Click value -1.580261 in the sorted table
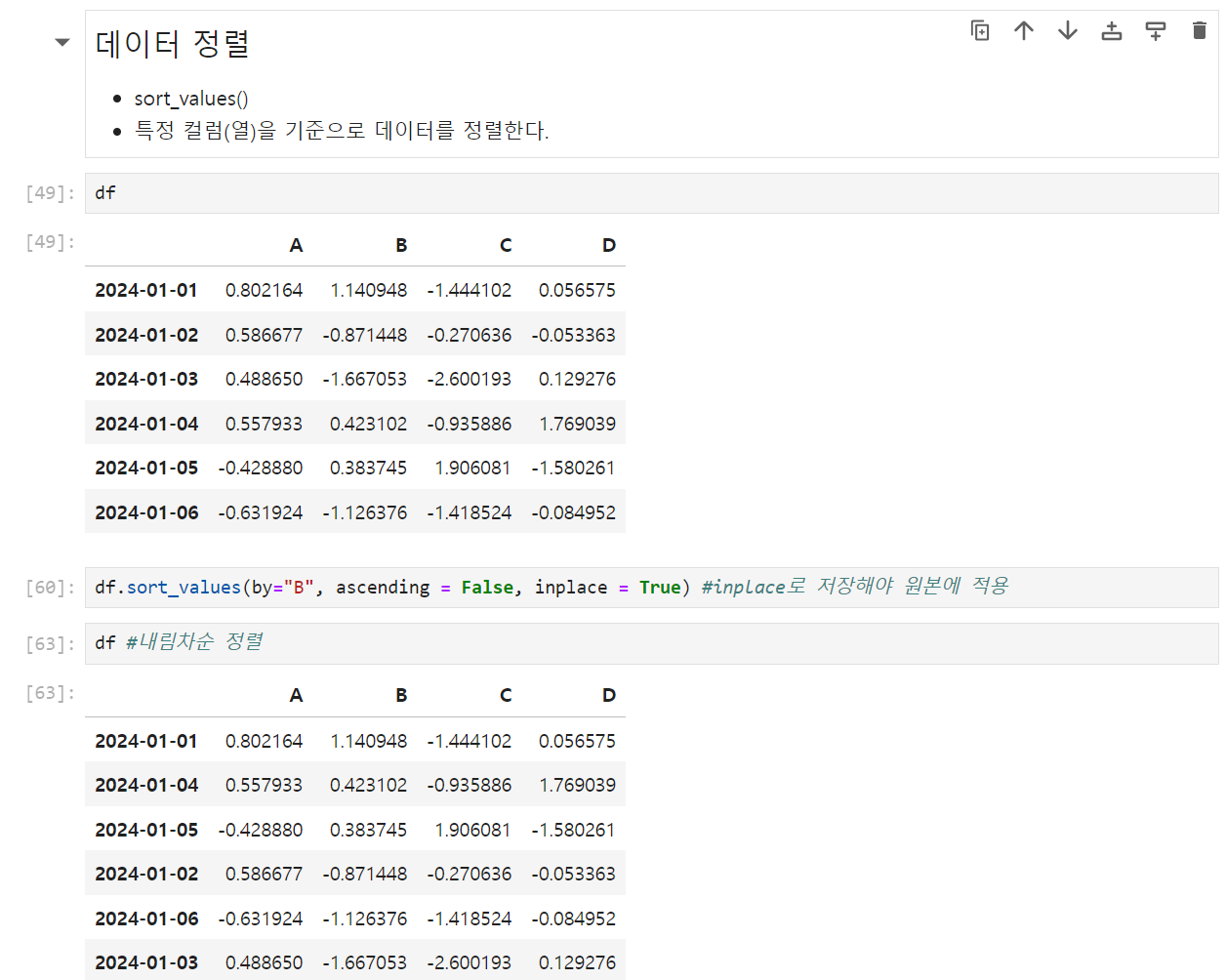Image resolution: width=1226 pixels, height=980 pixels. (574, 830)
